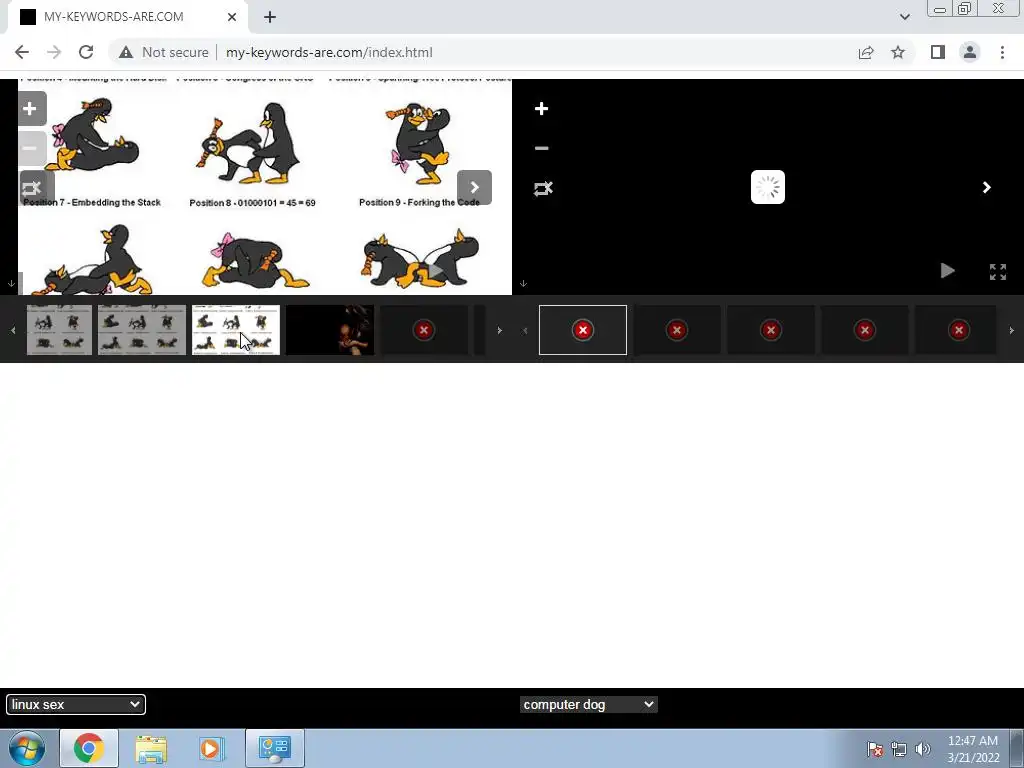Click the address bar URL

(x=329, y=52)
